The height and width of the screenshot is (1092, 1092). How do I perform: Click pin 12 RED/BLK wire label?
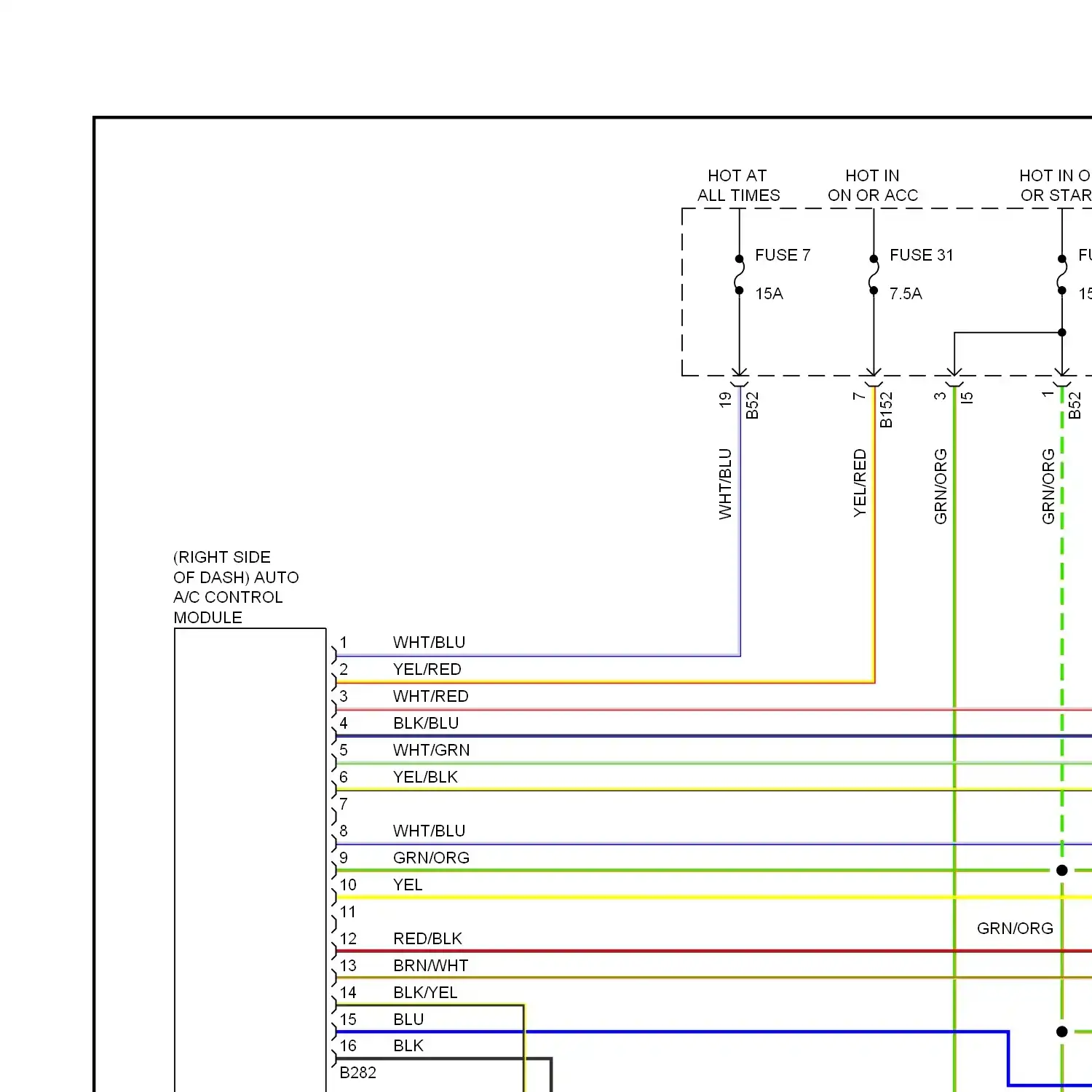pyautogui.click(x=427, y=939)
